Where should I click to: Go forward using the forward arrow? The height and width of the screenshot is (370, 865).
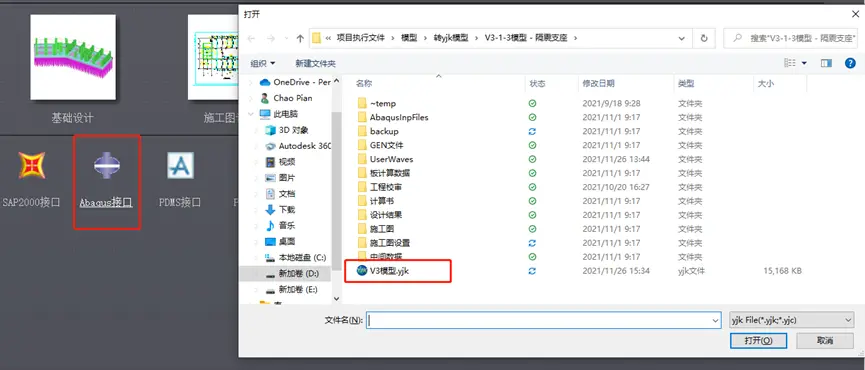271,38
